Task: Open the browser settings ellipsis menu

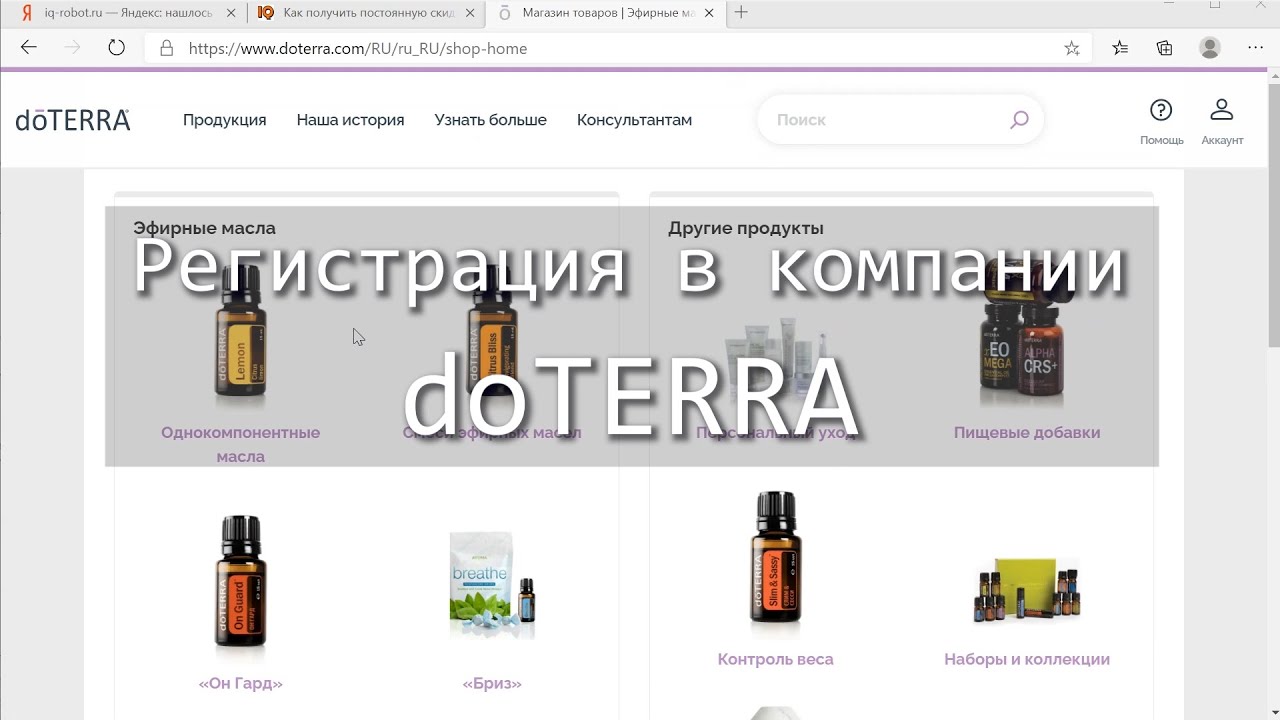Action: tap(1256, 48)
